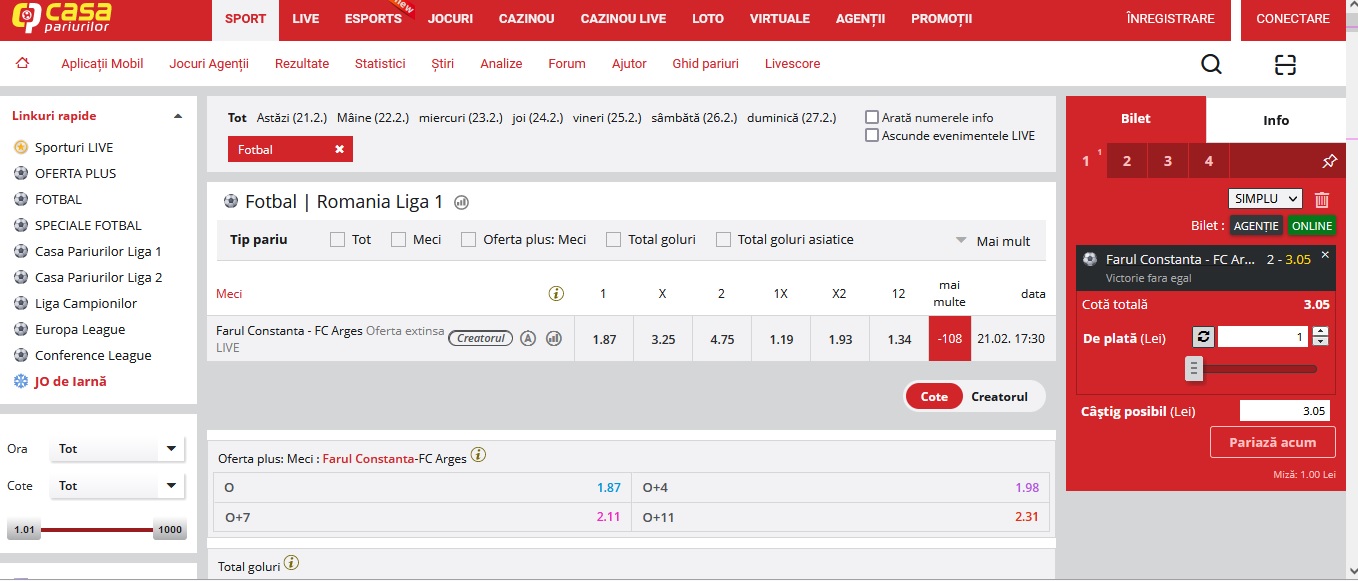Check Oferta plus: Meci box

468,240
